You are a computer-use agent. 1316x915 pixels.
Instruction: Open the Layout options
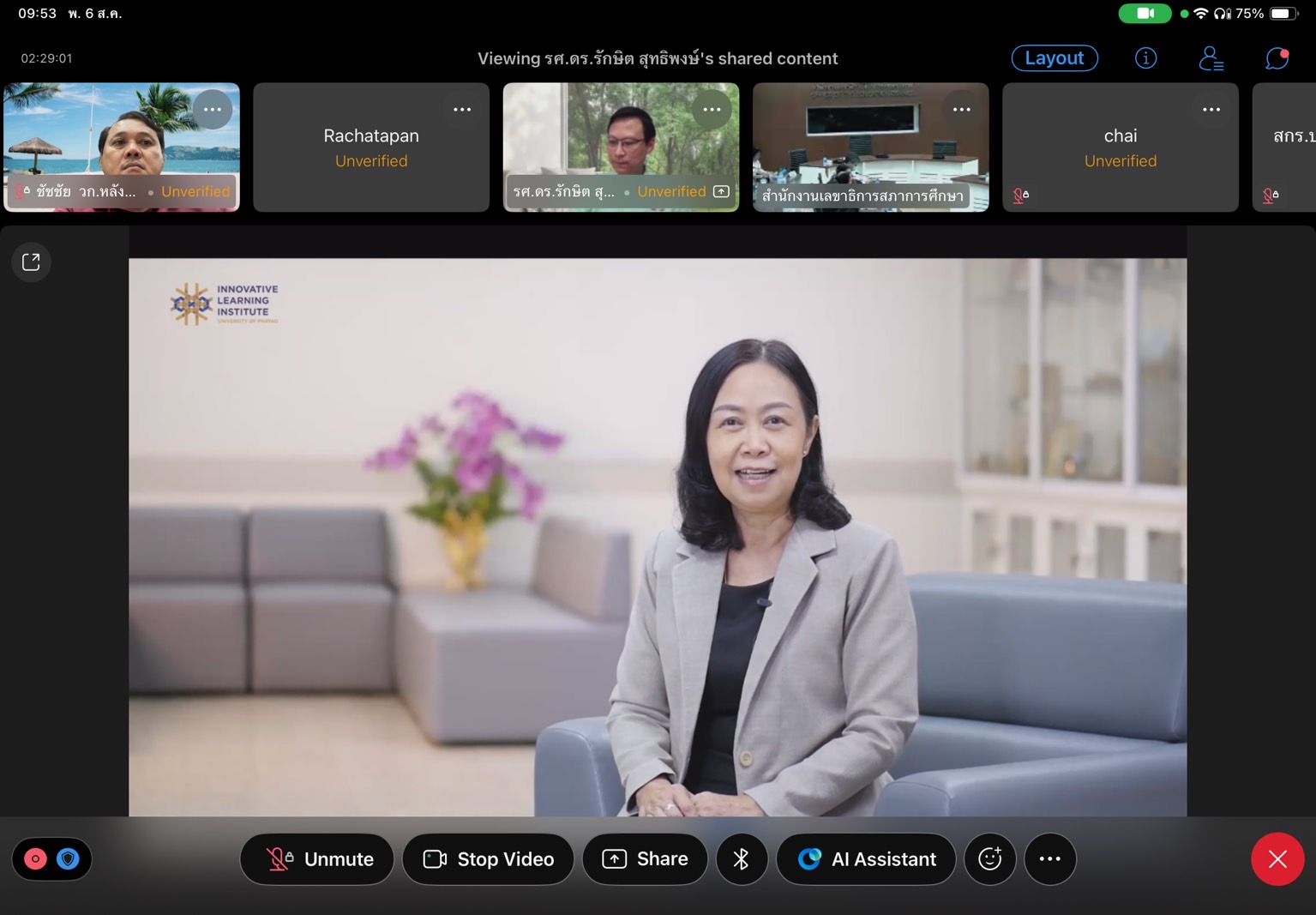[1055, 58]
